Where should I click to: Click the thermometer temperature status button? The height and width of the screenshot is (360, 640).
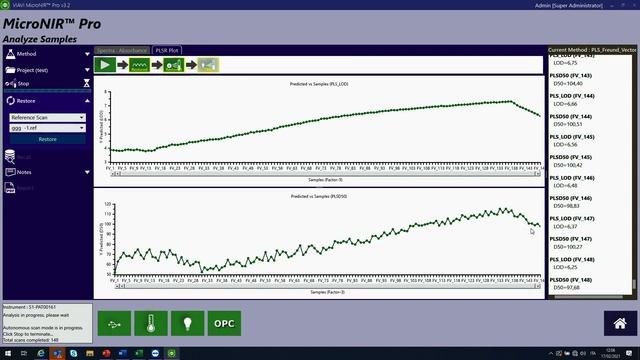[151, 323]
